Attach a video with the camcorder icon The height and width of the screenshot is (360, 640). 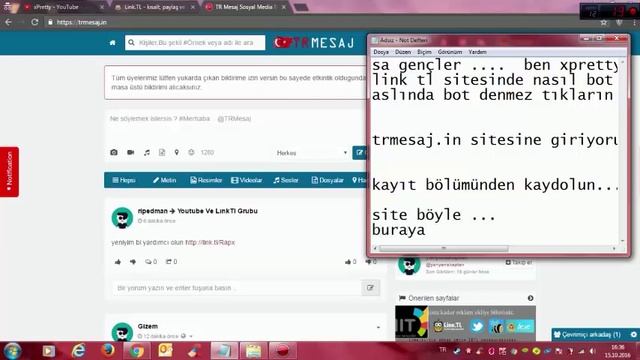point(131,152)
